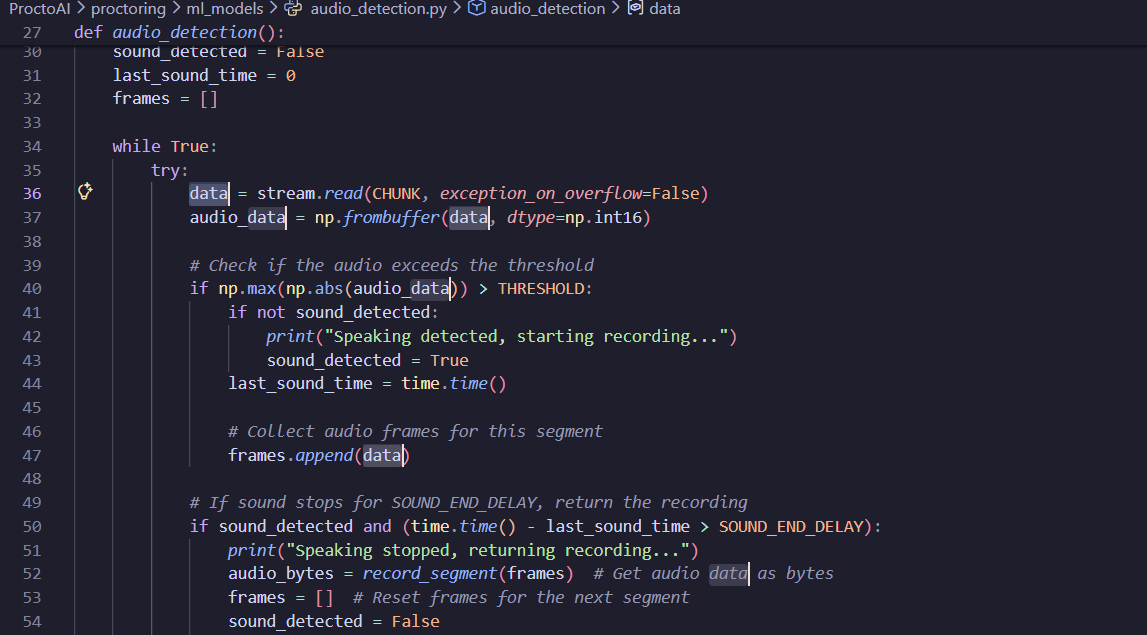Screen dimensions: 1147x635
Task: Open ProctoAI breadcrumb folder
Action: (40, 9)
